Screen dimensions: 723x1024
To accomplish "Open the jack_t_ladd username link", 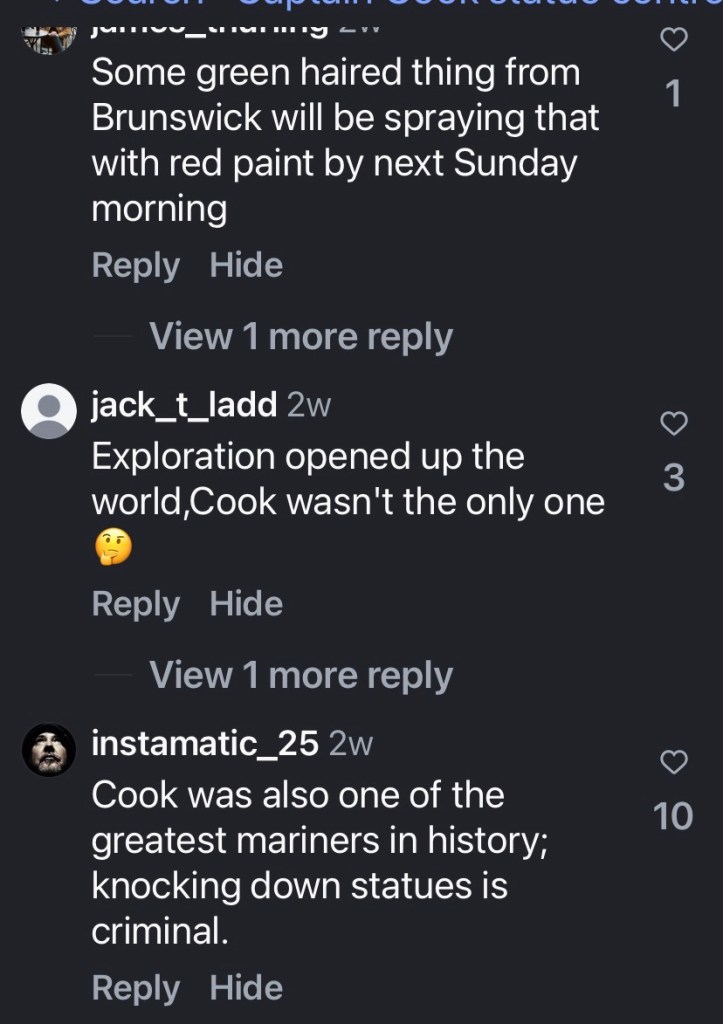I will 184,405.
